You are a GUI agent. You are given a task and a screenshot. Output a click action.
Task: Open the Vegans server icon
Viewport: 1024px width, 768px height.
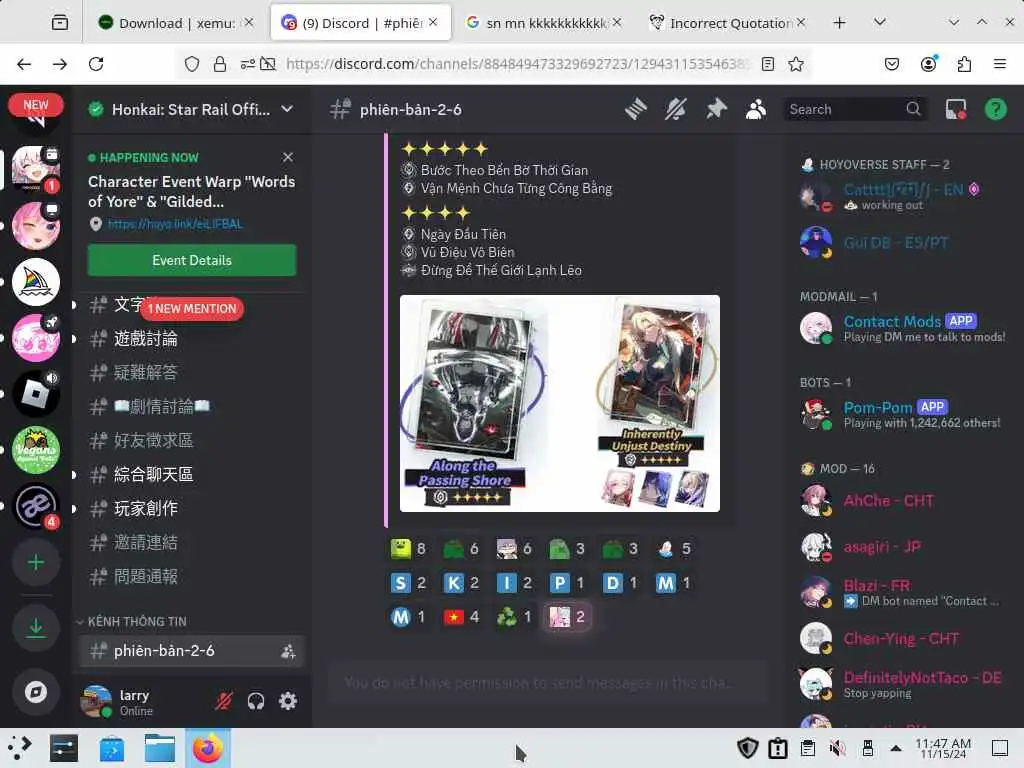coord(36,450)
